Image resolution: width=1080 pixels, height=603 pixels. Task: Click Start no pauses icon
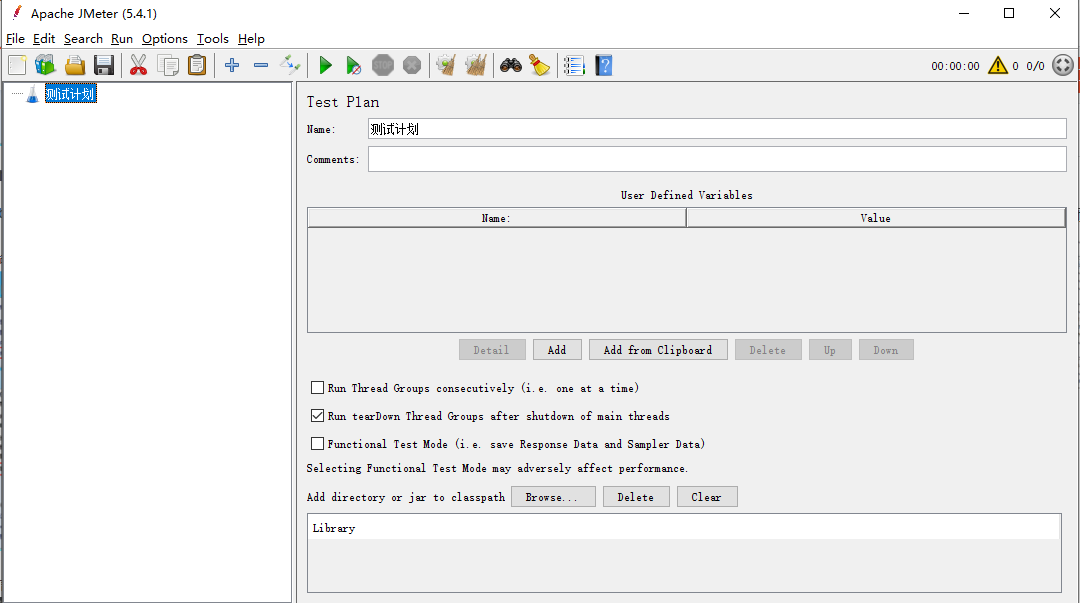353,65
